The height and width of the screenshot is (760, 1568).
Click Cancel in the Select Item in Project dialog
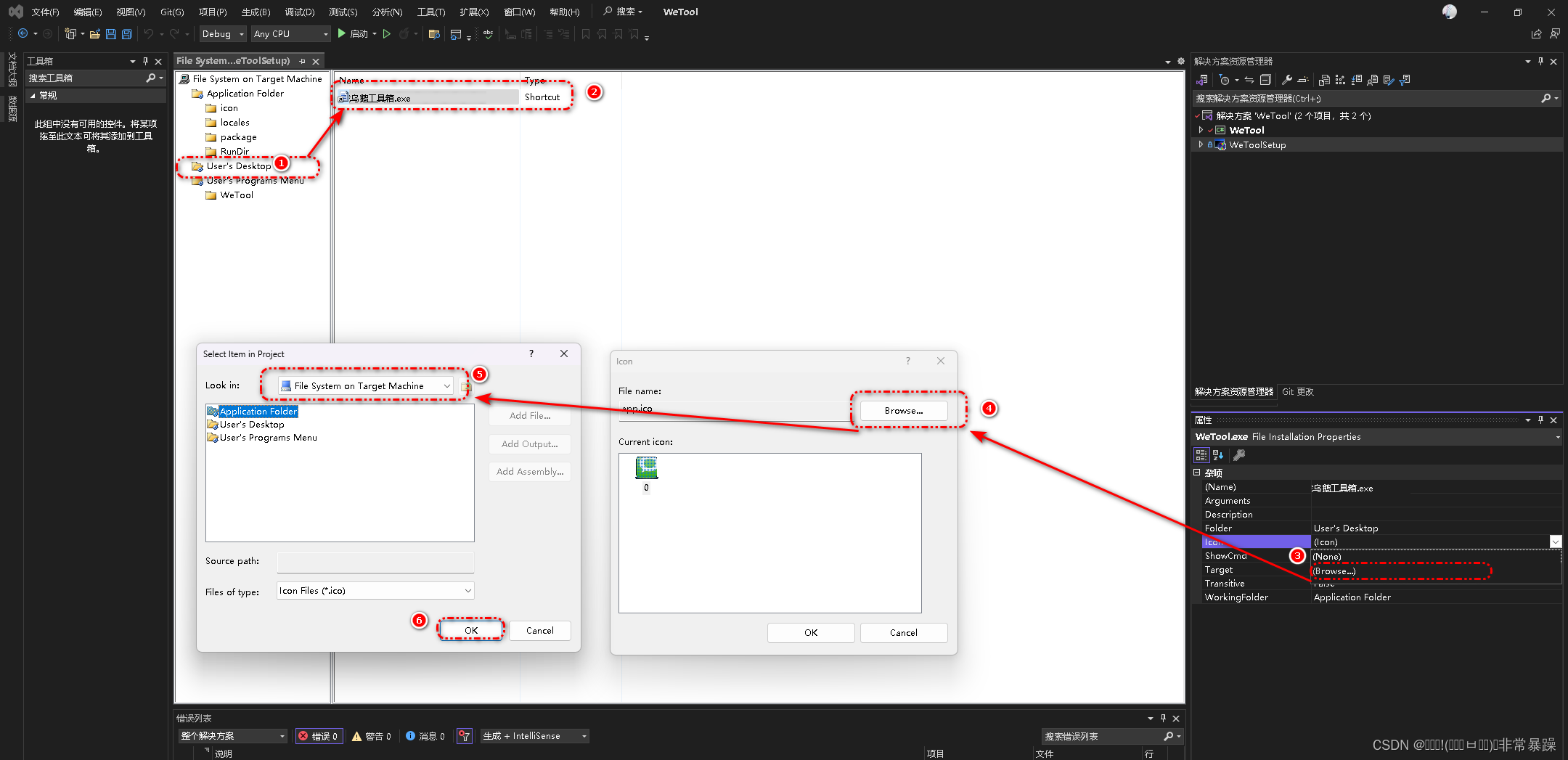coord(539,630)
